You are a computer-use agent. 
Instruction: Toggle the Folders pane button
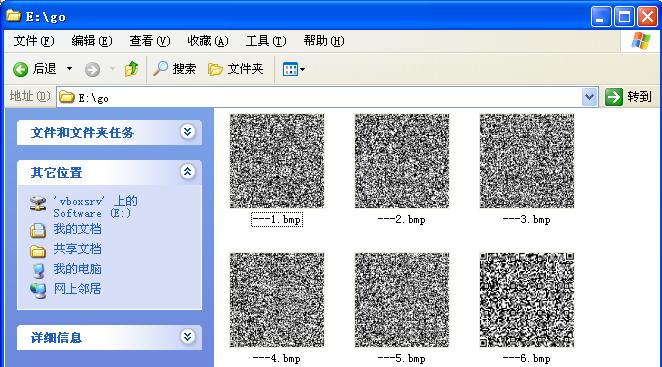236,68
